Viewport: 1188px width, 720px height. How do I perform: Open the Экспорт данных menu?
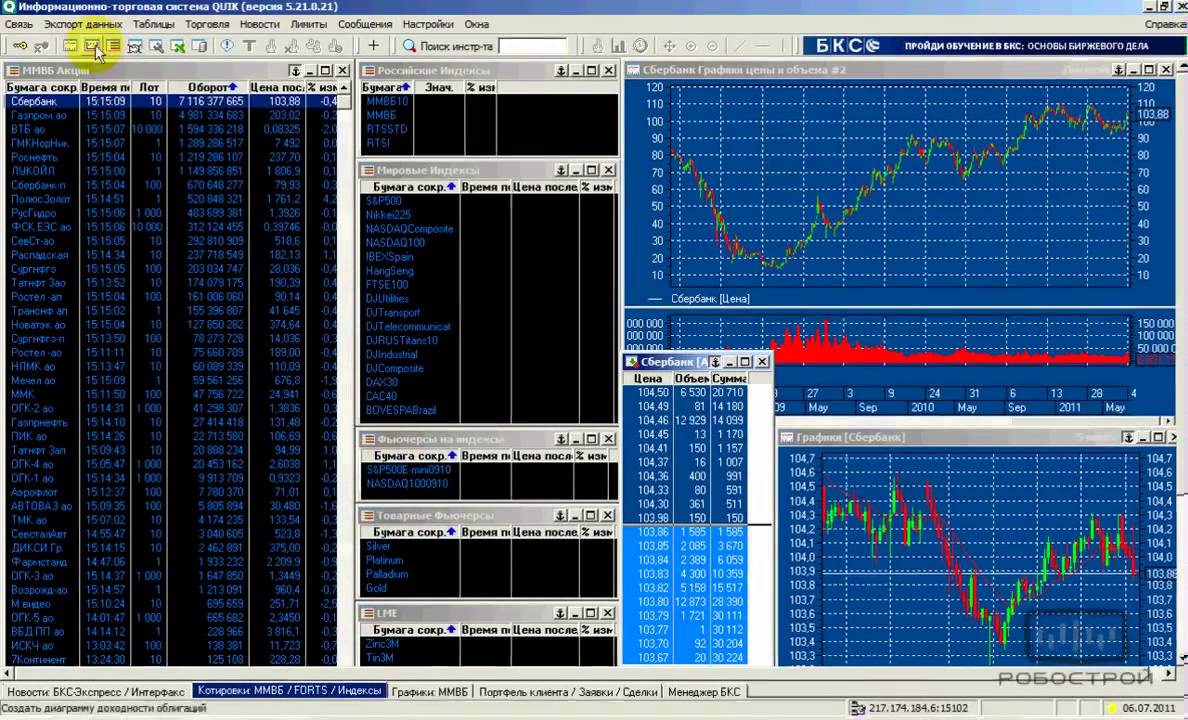tap(83, 24)
